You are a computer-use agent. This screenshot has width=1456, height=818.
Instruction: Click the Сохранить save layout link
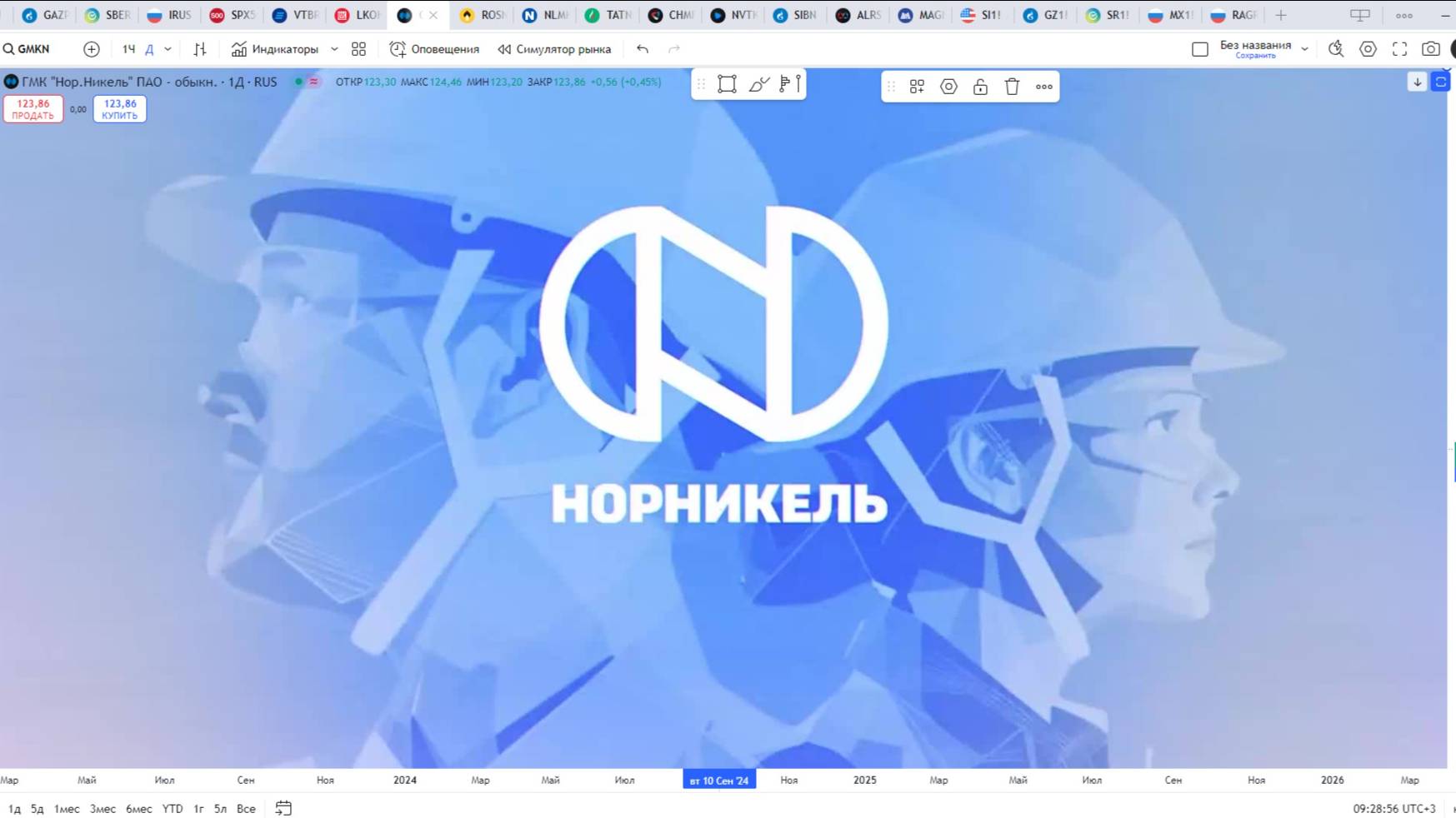point(1255,56)
